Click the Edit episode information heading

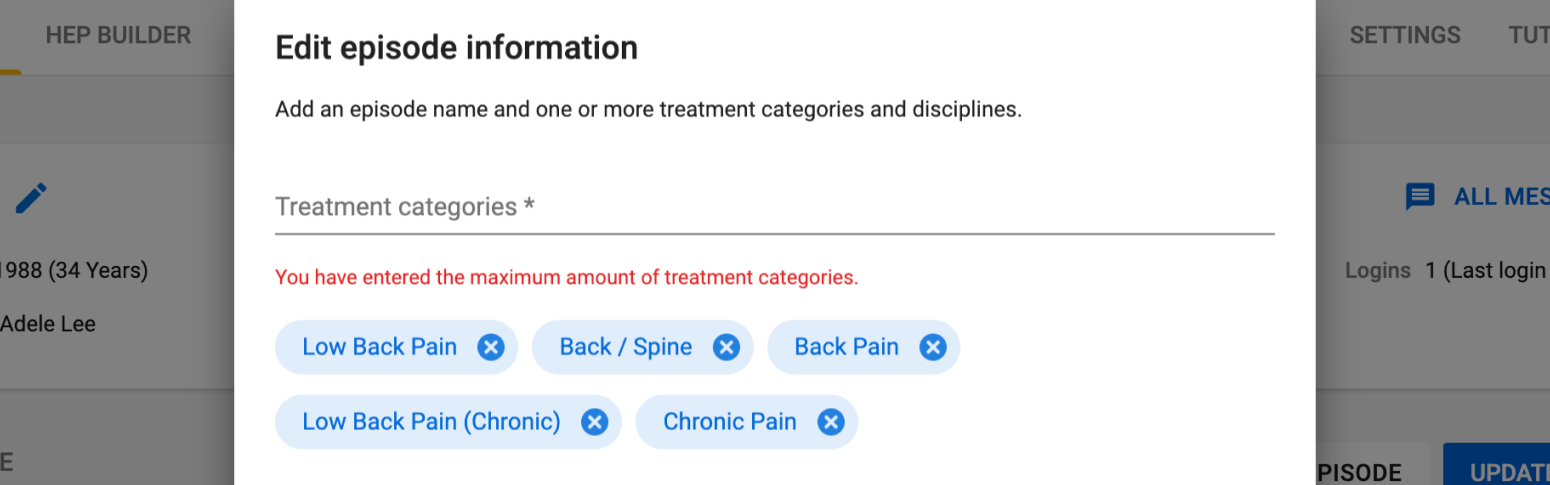(x=456, y=47)
